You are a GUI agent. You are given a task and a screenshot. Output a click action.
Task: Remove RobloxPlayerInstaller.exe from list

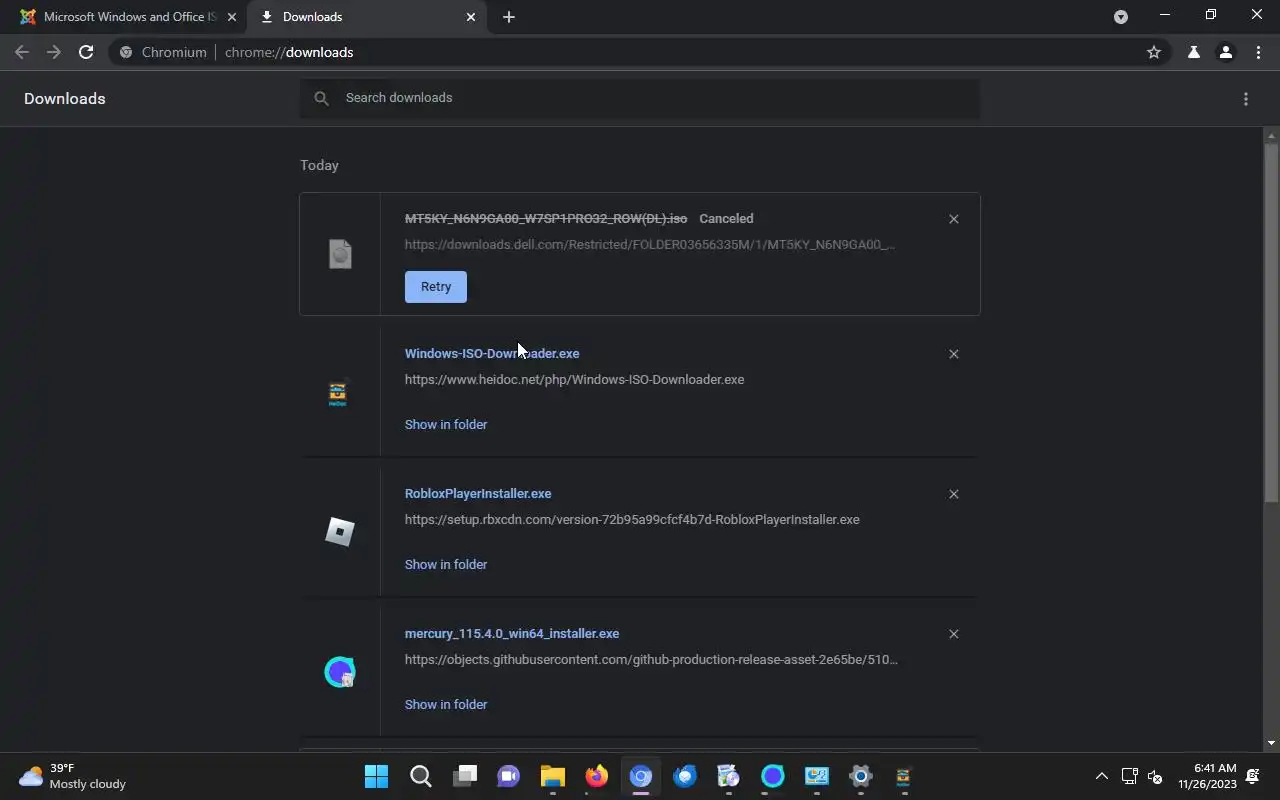point(953,494)
